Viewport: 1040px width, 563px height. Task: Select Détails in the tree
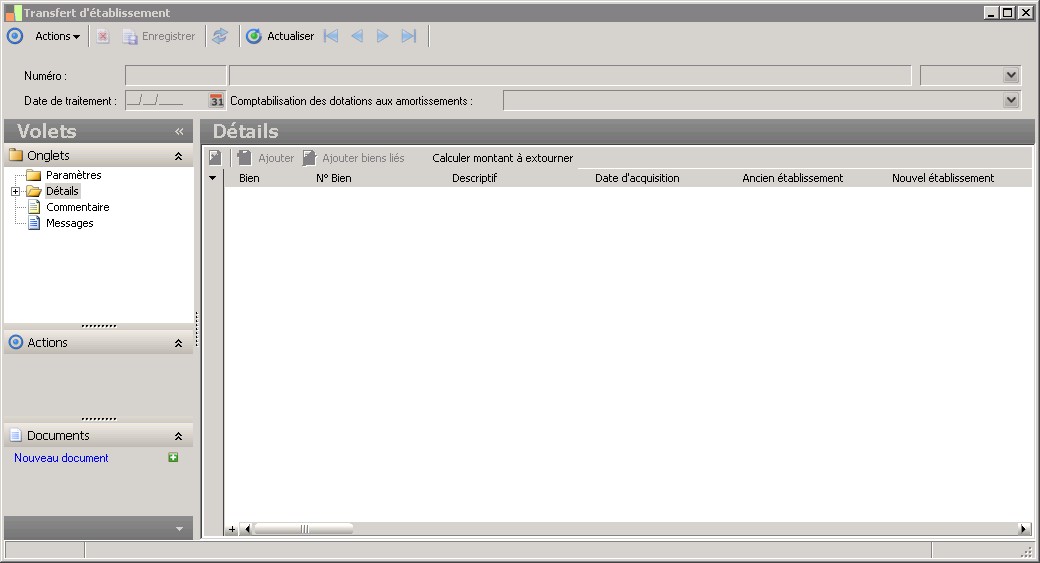coord(62,191)
